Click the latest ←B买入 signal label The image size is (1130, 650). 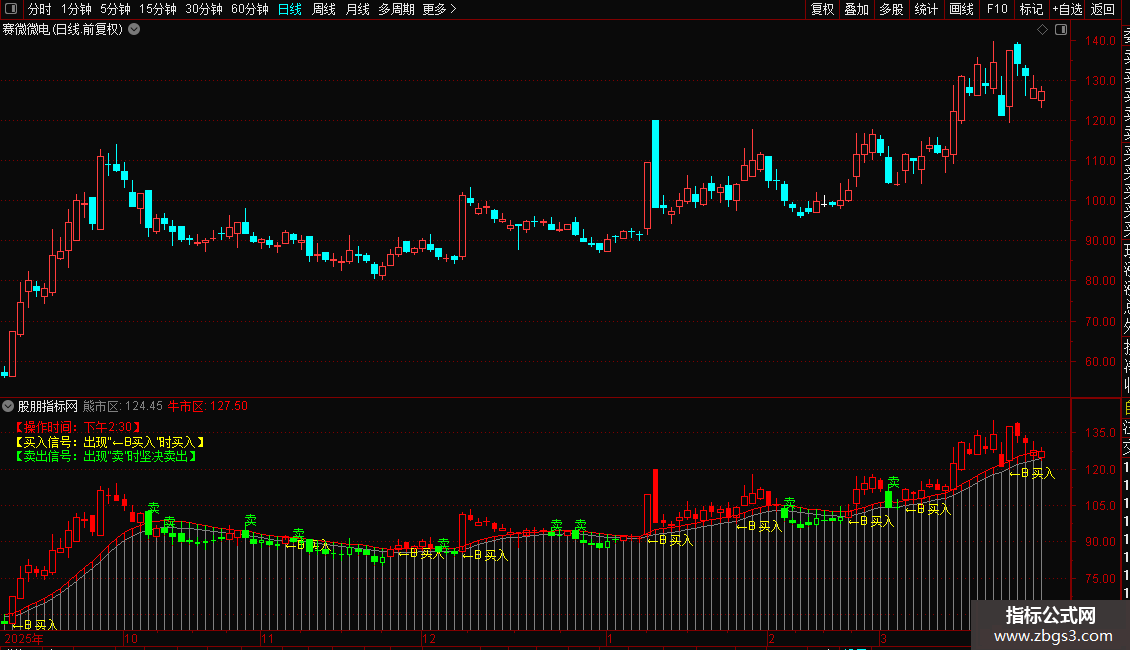coord(1031,473)
